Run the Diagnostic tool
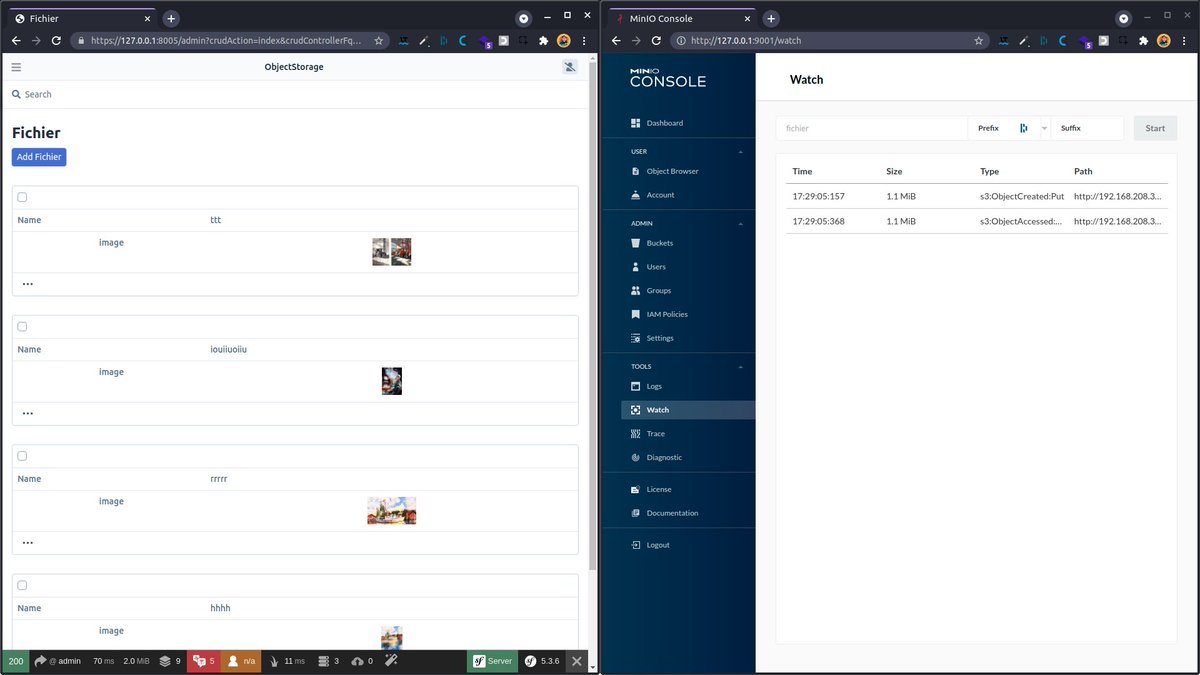This screenshot has width=1200, height=675. point(664,457)
